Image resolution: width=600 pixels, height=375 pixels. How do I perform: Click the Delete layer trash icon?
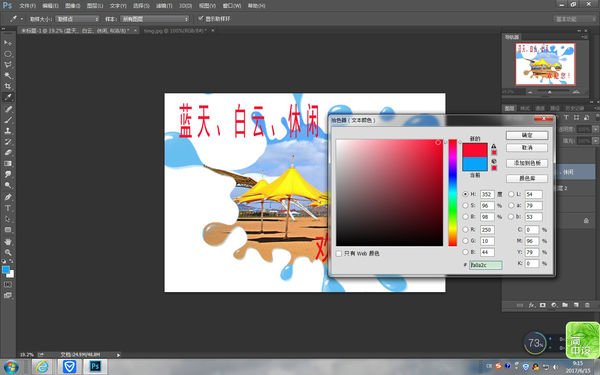click(587, 305)
